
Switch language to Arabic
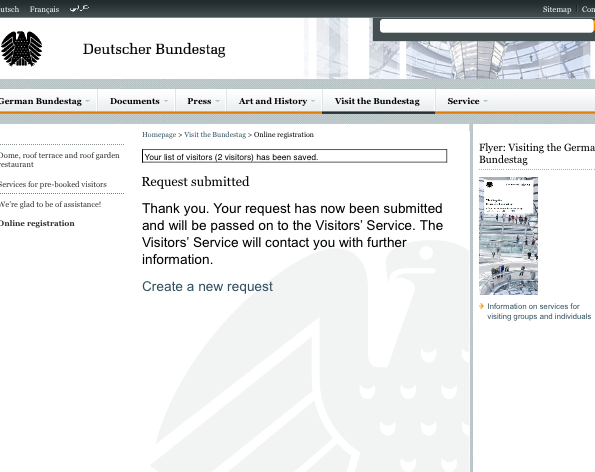tap(79, 8)
